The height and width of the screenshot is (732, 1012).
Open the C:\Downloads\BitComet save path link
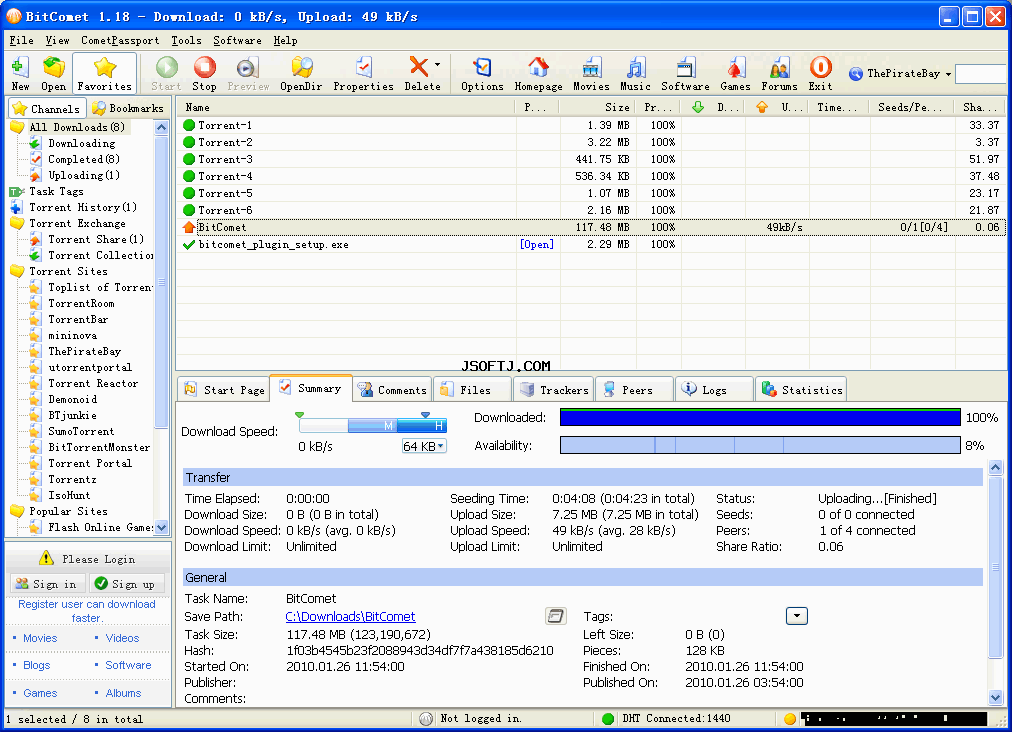(350, 616)
